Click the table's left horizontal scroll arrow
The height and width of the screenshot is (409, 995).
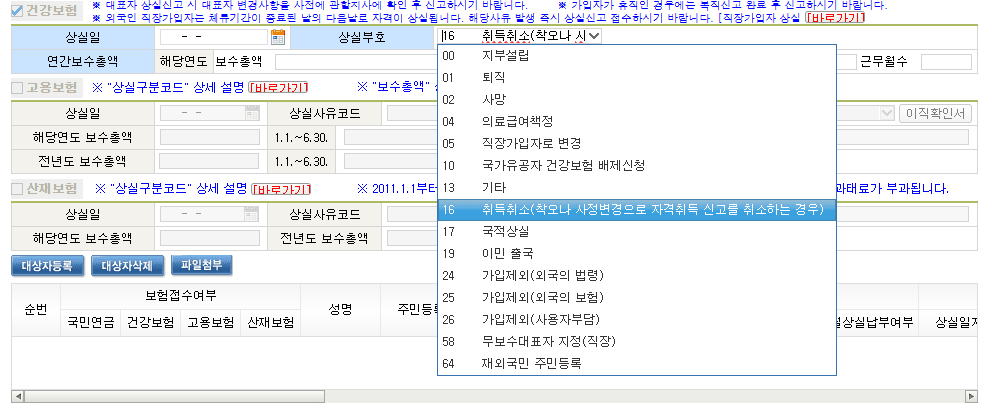18,396
